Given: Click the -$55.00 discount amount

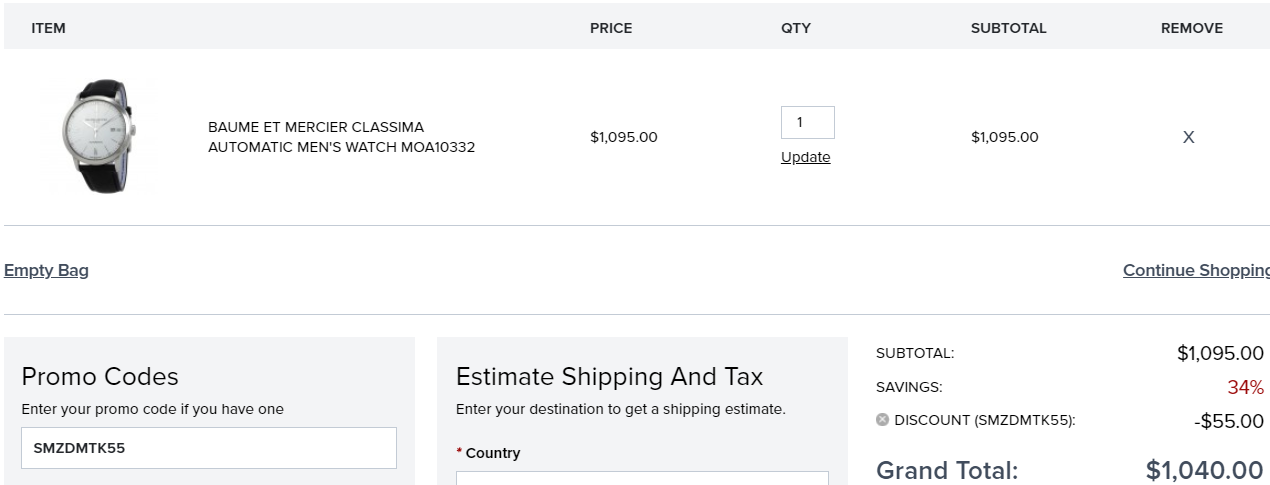Looking at the screenshot, I should click(x=1229, y=421).
